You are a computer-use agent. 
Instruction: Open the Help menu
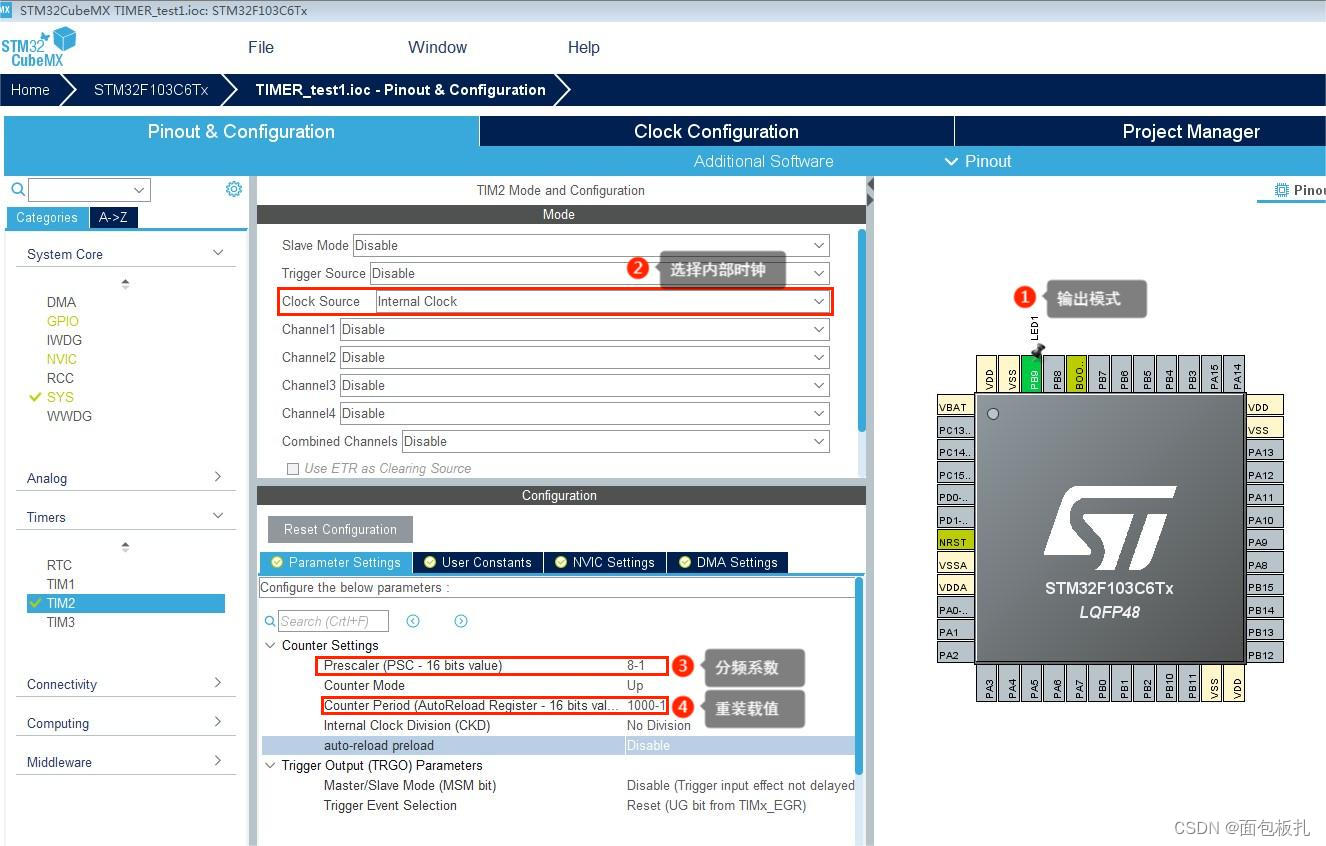click(x=584, y=47)
